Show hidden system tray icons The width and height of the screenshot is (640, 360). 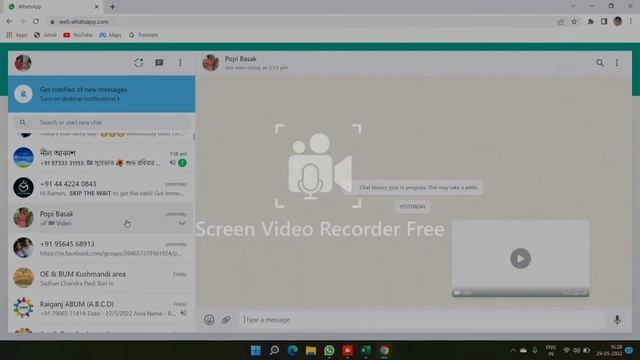tap(513, 350)
